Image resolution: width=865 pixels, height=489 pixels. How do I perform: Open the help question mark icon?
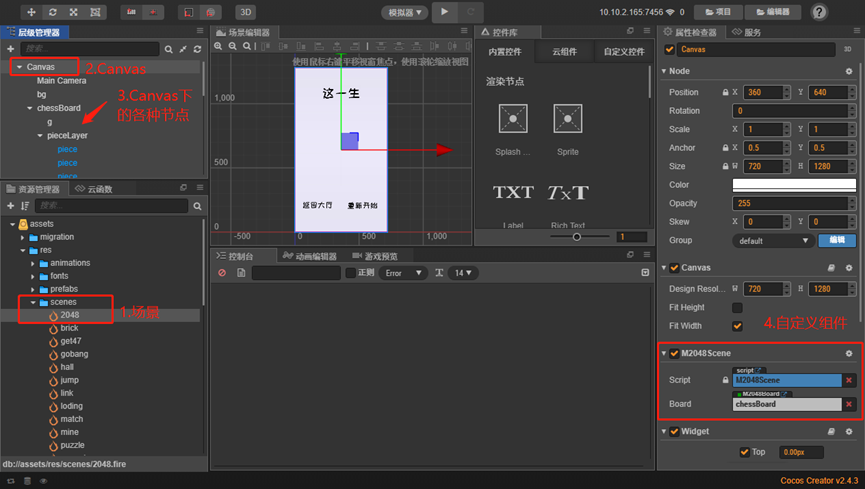pos(819,12)
